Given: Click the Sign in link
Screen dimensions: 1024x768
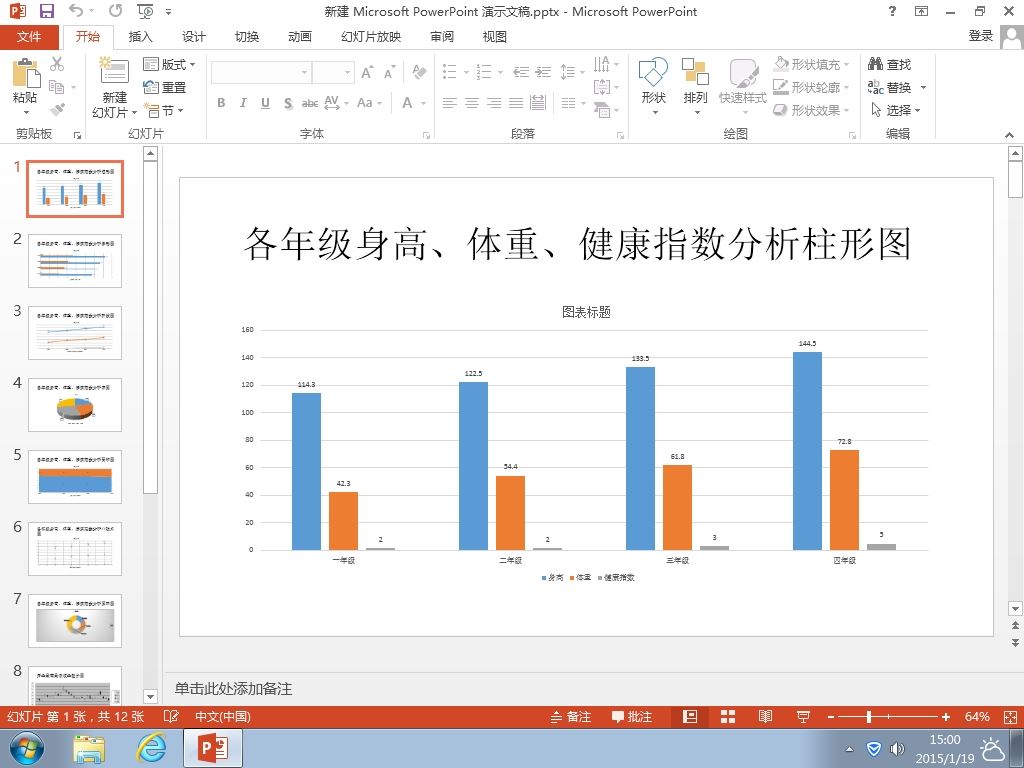Looking at the screenshot, I should coord(980,36).
